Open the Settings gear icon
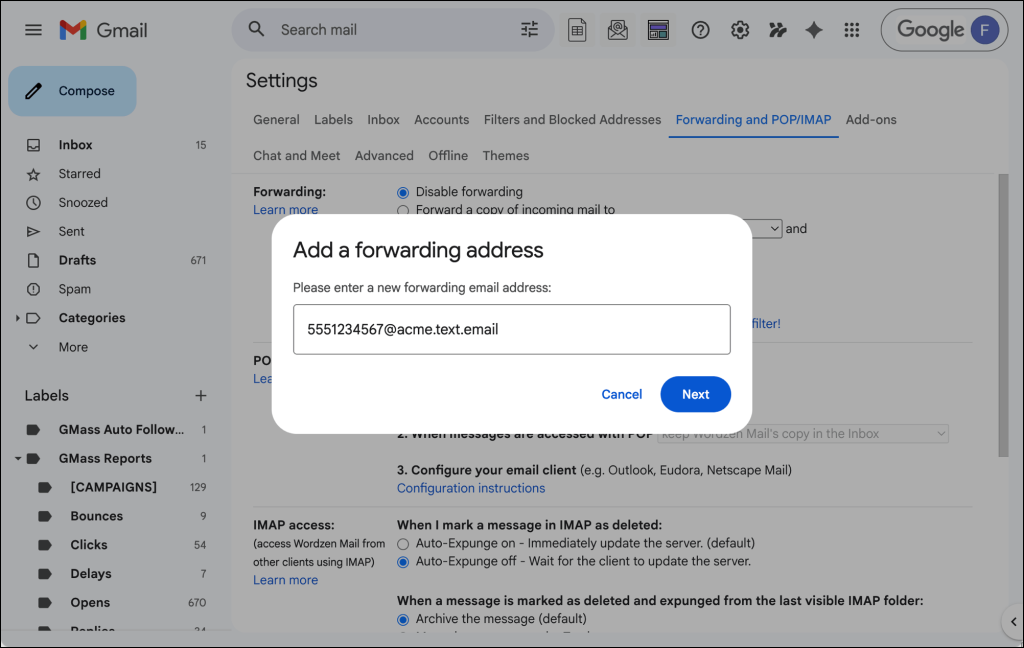Screen dimensions: 1024x648 pyautogui.click(x=740, y=30)
